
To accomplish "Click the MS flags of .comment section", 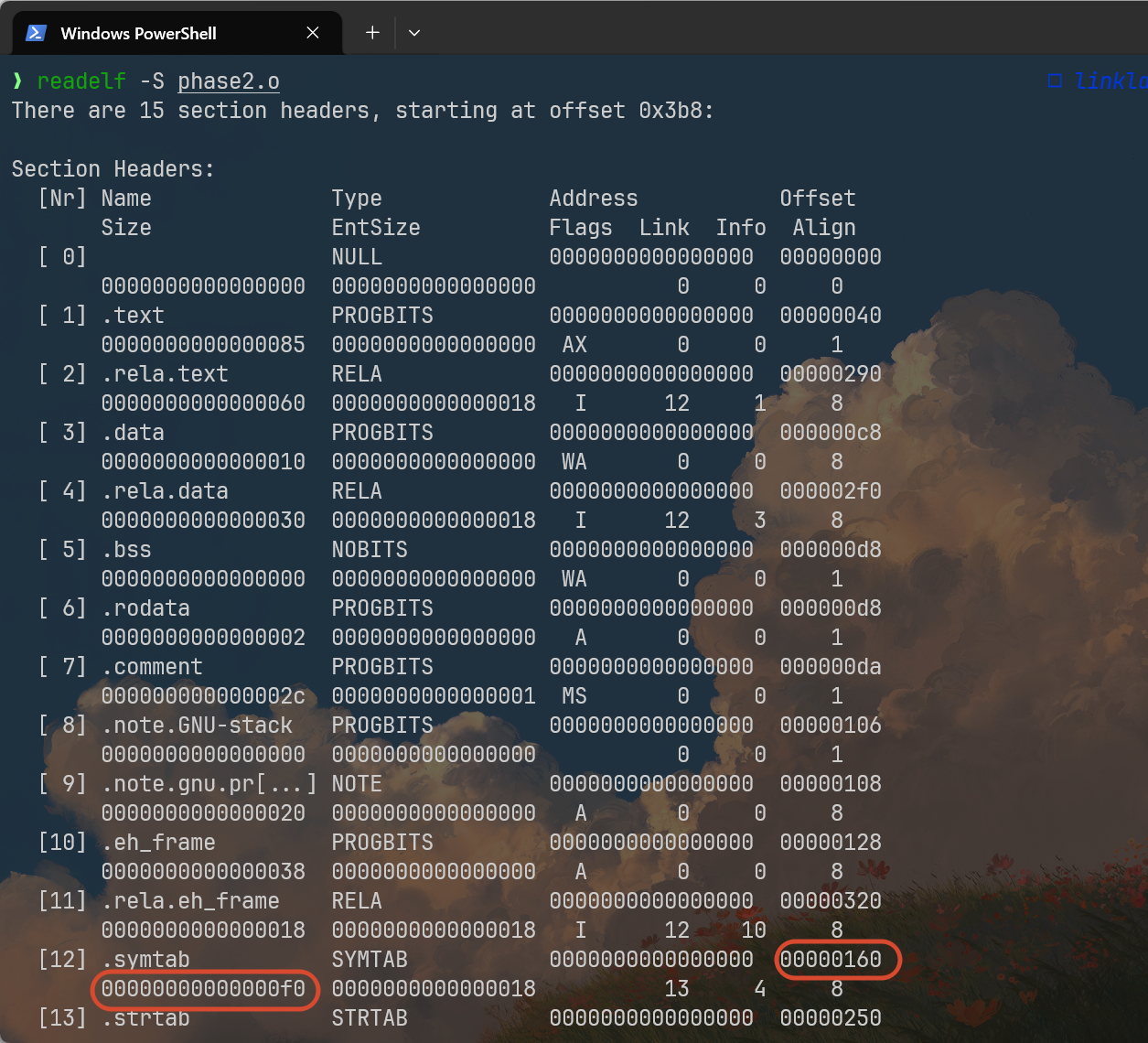I will 574,696.
